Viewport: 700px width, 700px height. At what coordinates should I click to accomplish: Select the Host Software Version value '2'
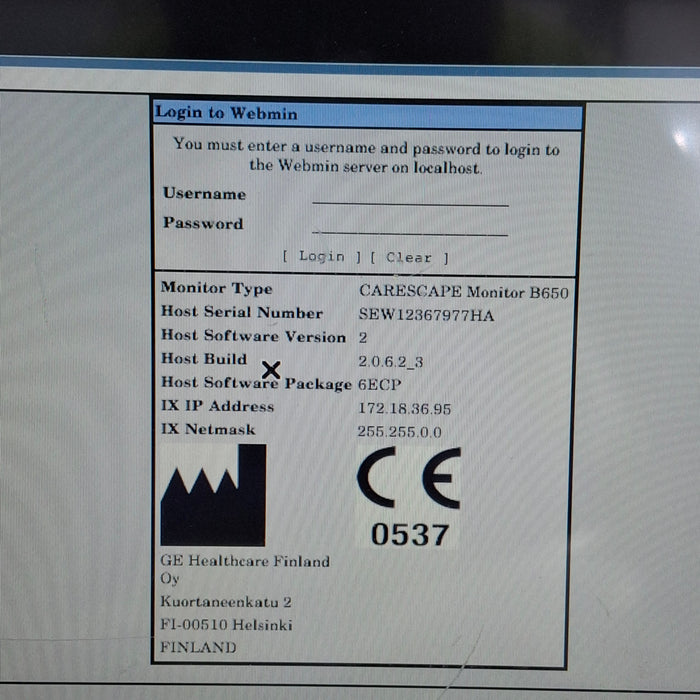click(362, 338)
